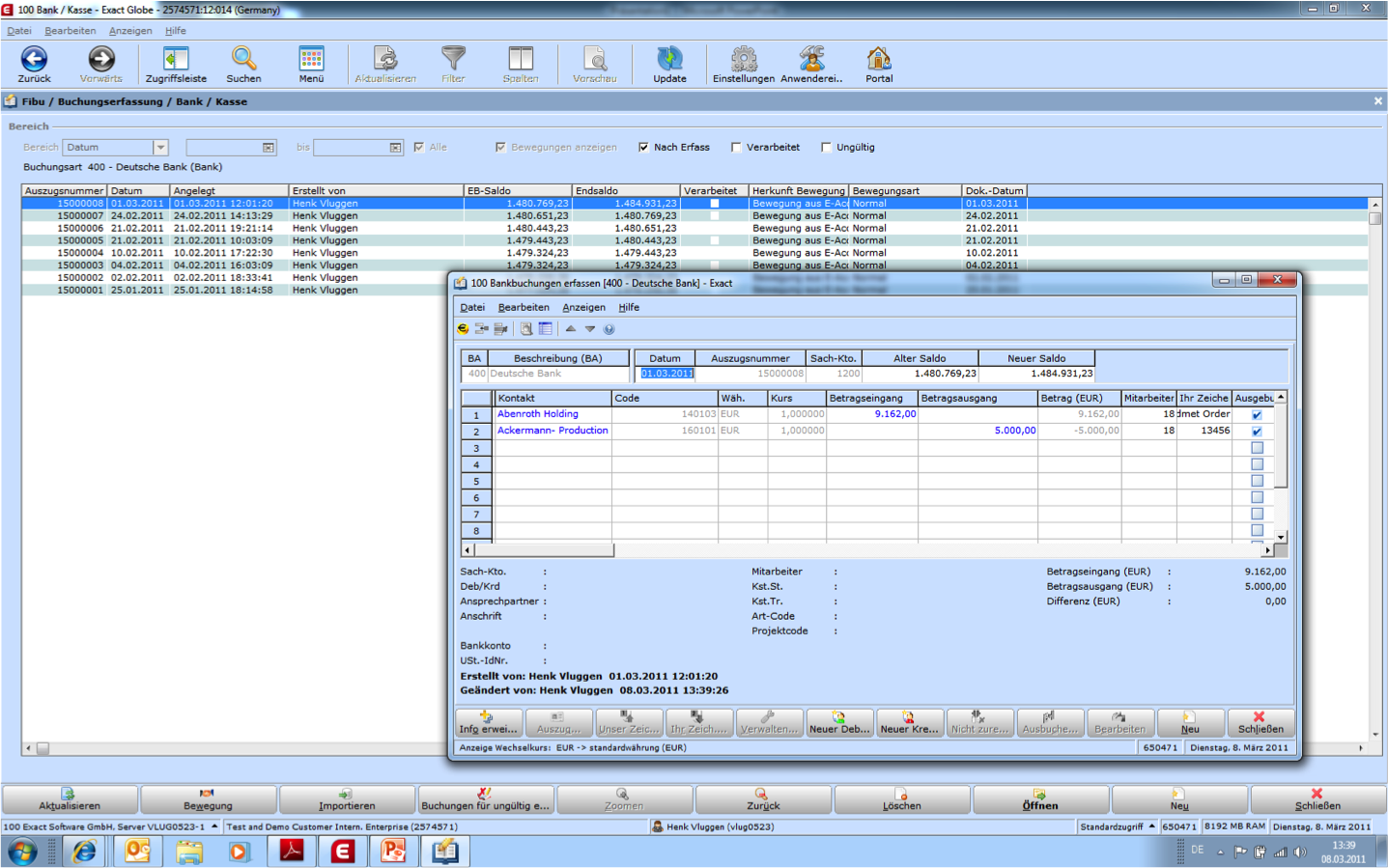
Task: Open the Portal house icon
Action: point(879,60)
